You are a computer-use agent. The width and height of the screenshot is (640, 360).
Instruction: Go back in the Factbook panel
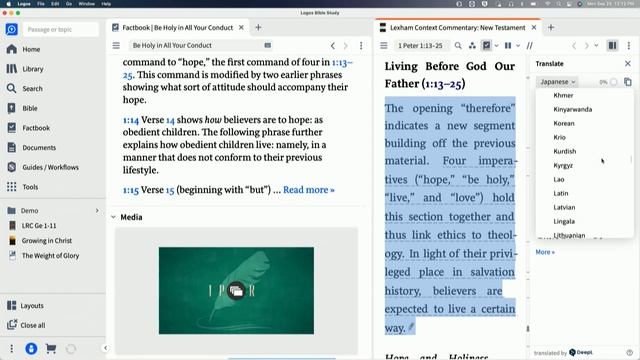coord(333,45)
